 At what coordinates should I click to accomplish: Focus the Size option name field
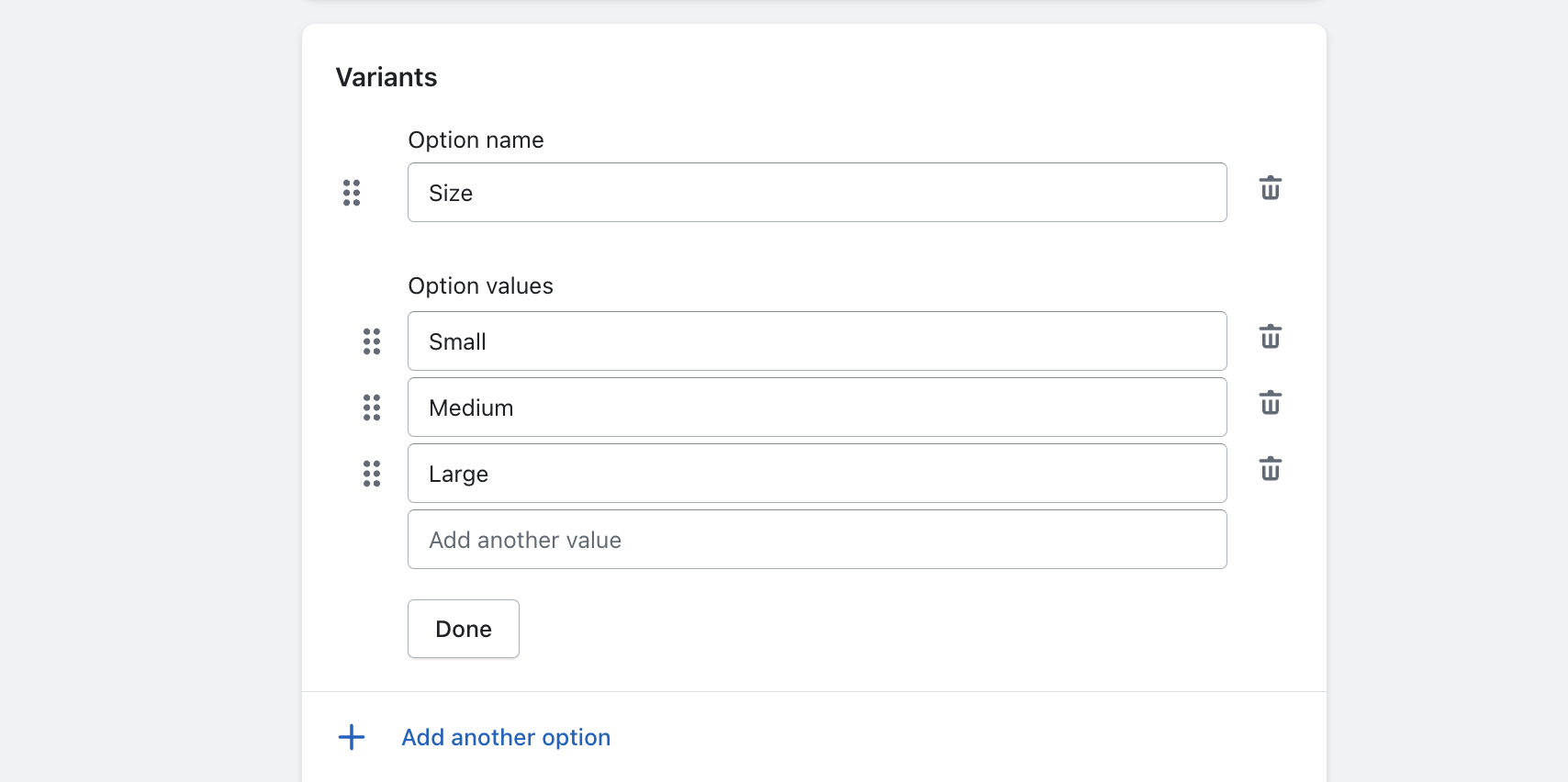point(817,193)
